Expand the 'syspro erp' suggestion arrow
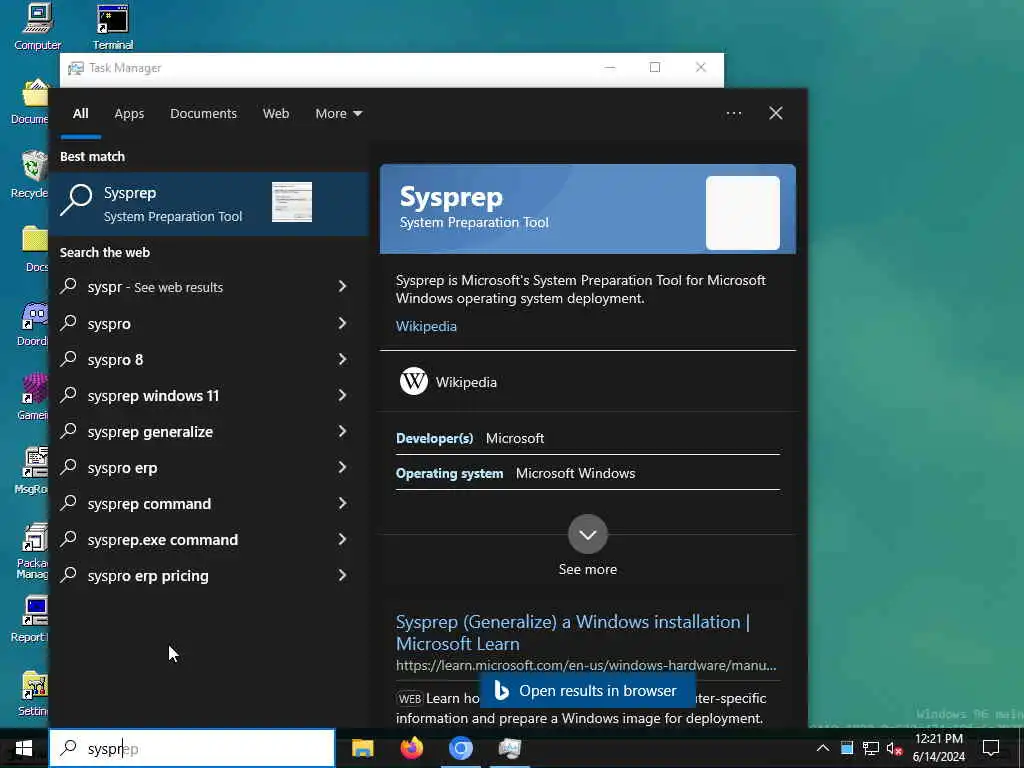This screenshot has height=768, width=1024. (x=342, y=468)
